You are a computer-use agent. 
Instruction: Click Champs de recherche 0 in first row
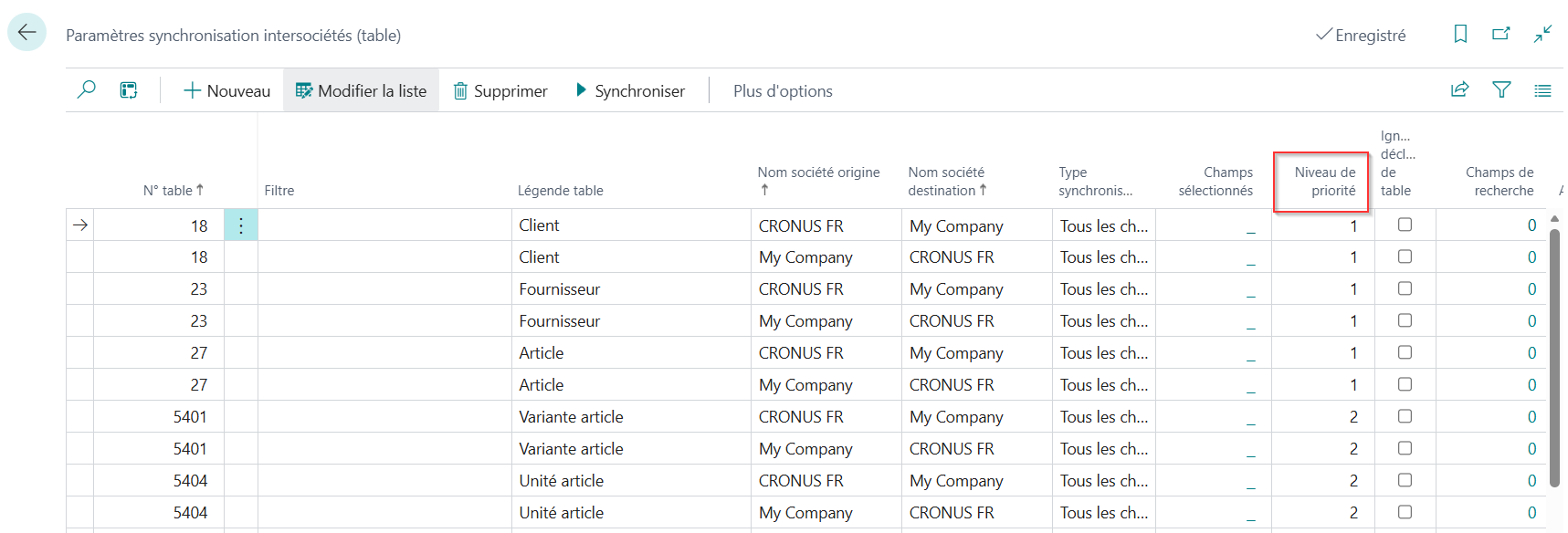pos(1531,225)
